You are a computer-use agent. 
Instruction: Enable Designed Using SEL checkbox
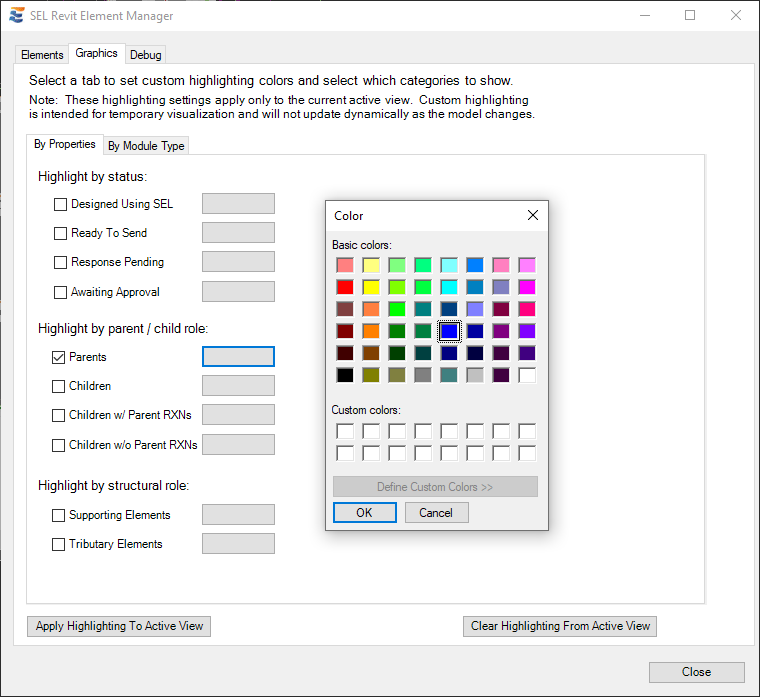point(60,204)
